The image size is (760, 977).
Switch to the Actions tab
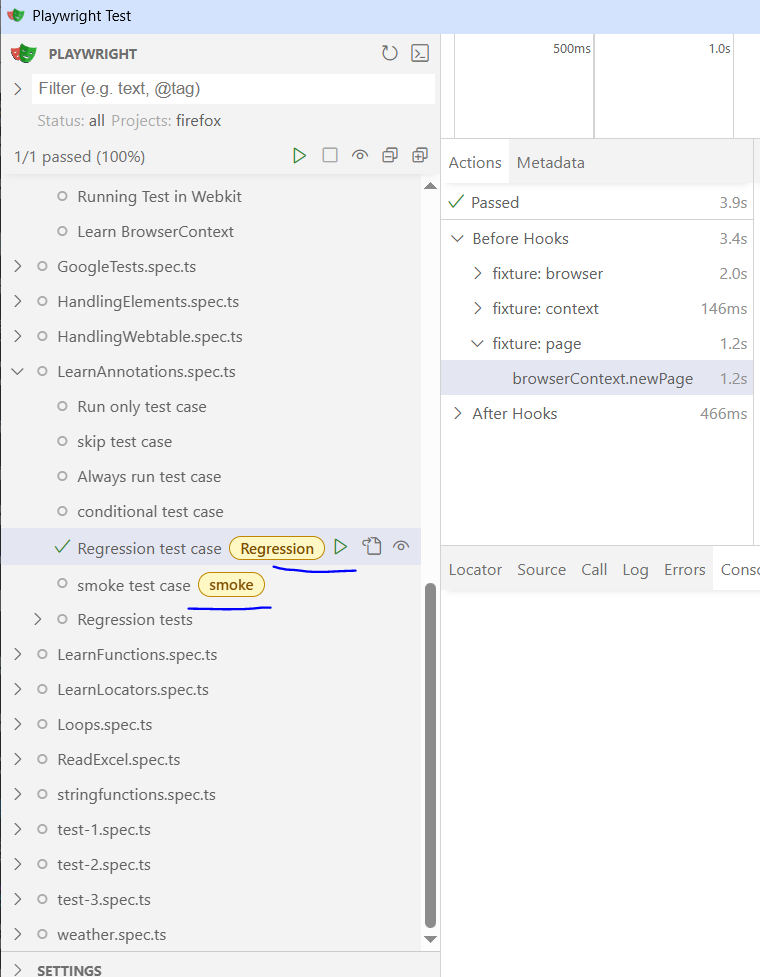[x=475, y=162]
